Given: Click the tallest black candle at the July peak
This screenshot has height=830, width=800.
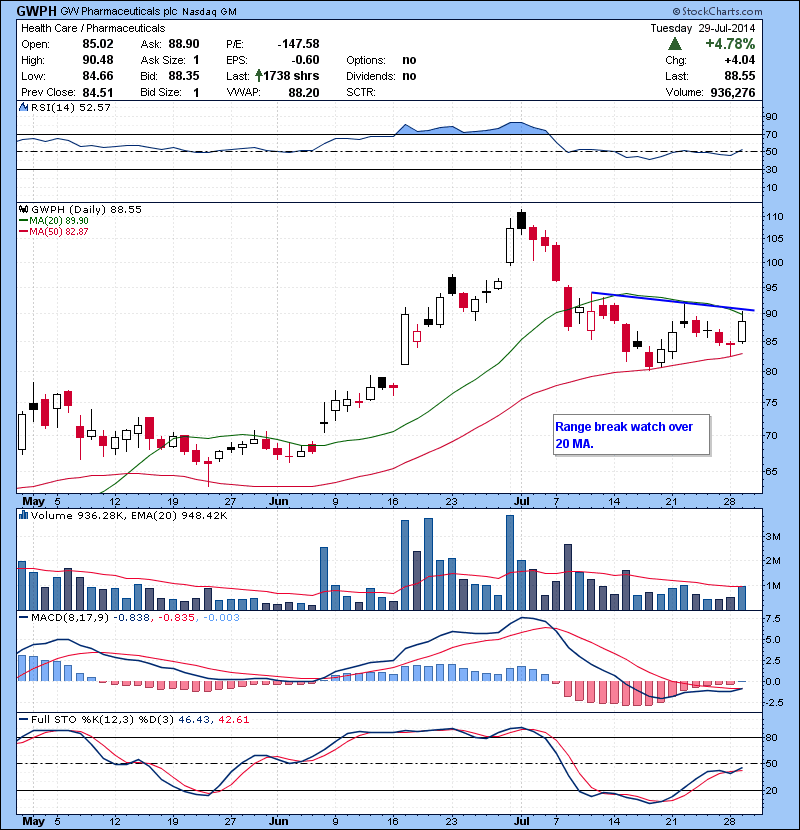Looking at the screenshot, I should tap(522, 220).
